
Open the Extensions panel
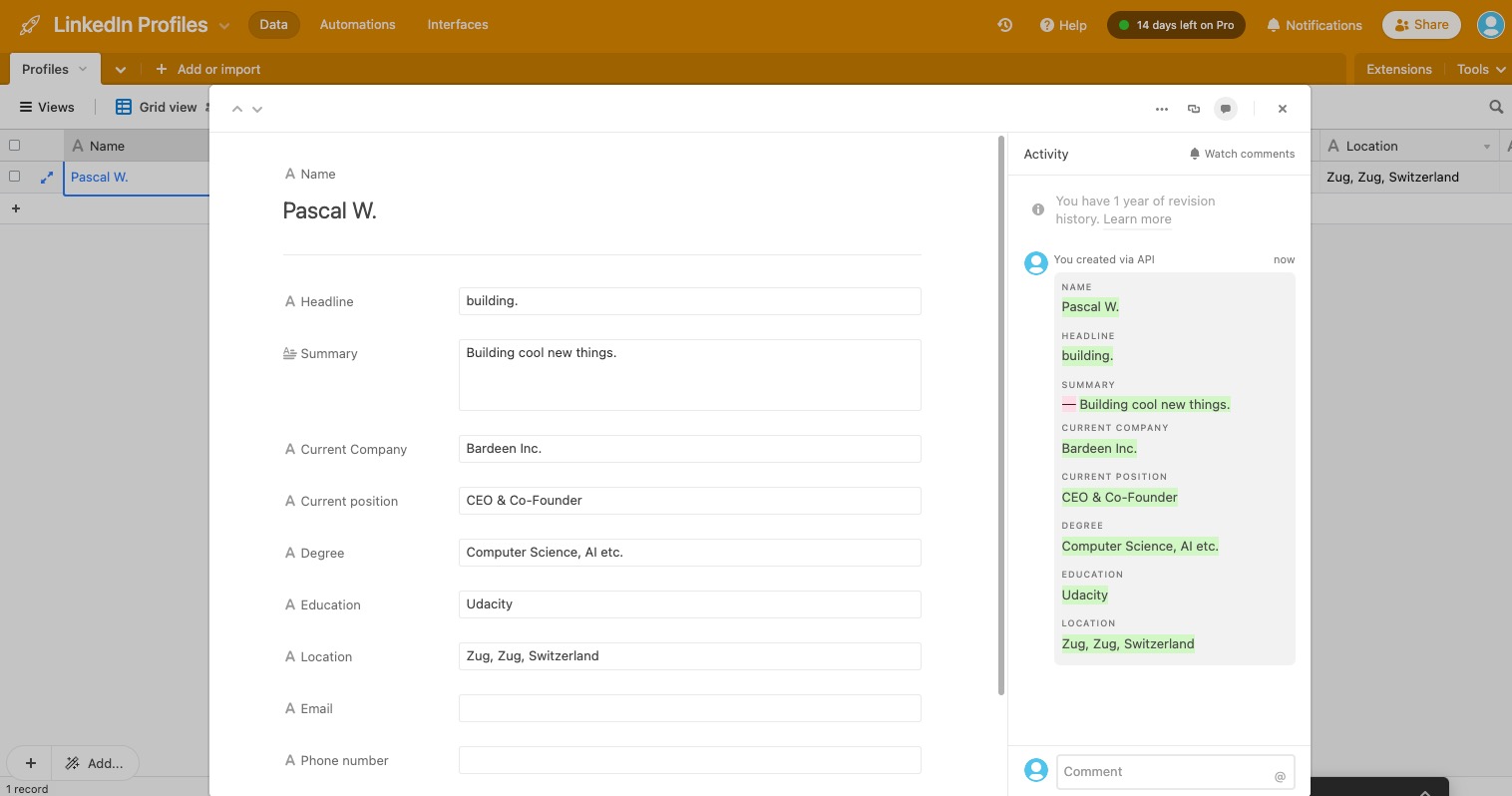(x=1398, y=69)
